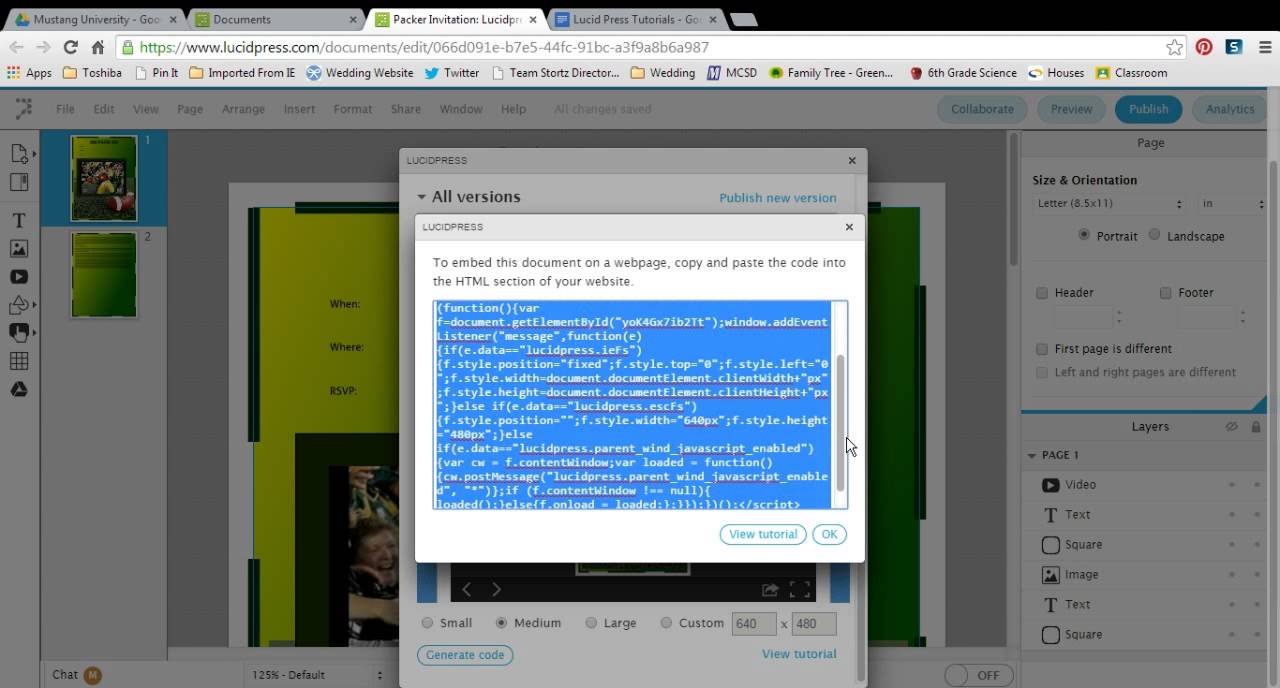Open the File menu
1280x688 pixels.
(x=65, y=109)
